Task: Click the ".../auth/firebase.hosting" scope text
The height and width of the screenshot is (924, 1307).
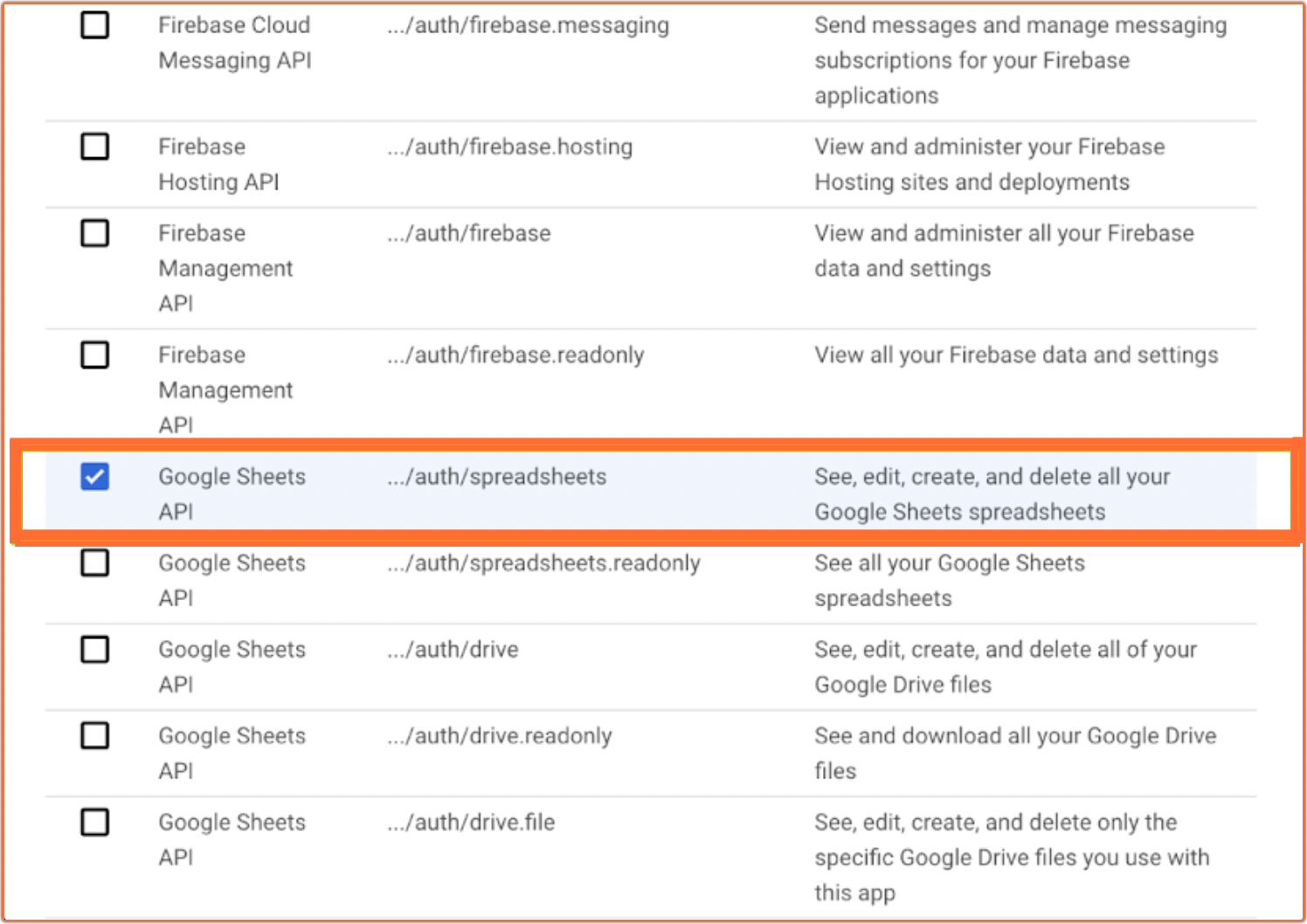Action: click(x=510, y=147)
